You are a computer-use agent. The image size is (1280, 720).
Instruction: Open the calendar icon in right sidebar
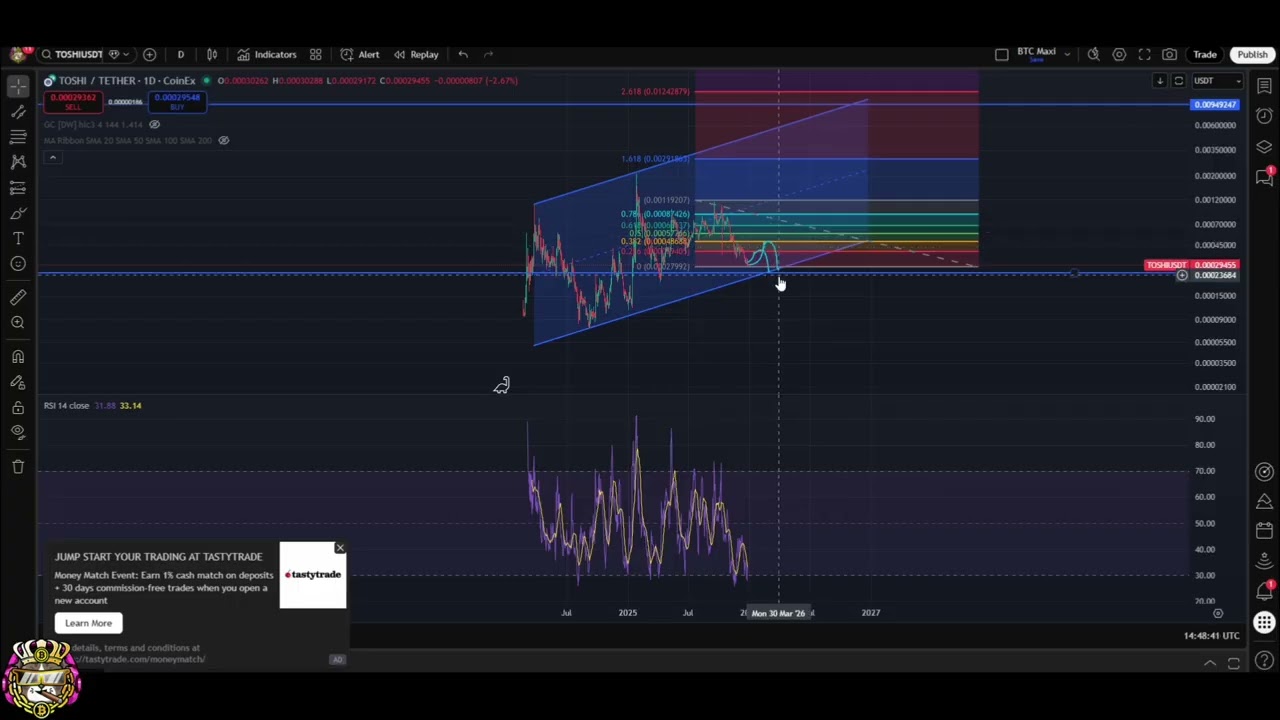1264,530
